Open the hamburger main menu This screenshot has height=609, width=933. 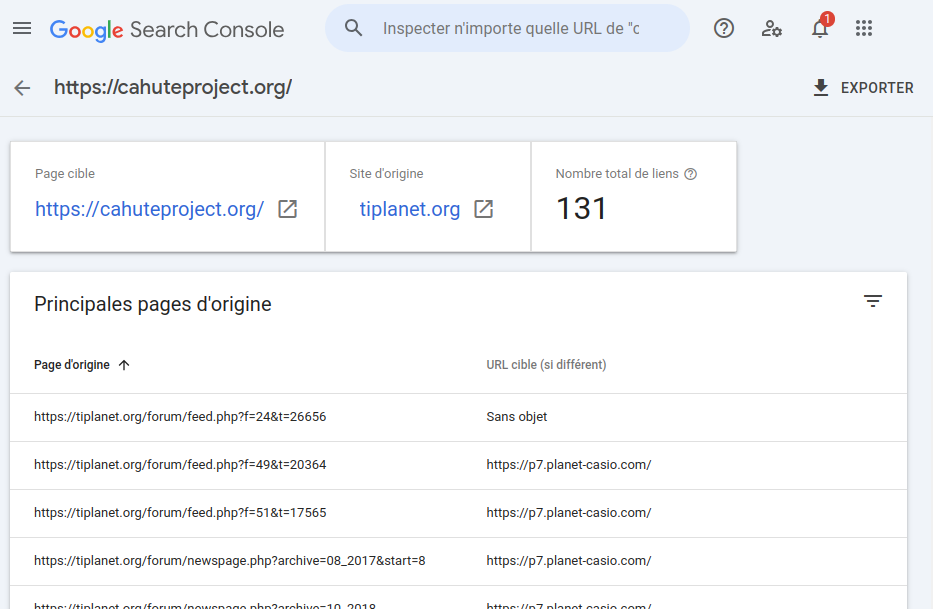pos(22,29)
